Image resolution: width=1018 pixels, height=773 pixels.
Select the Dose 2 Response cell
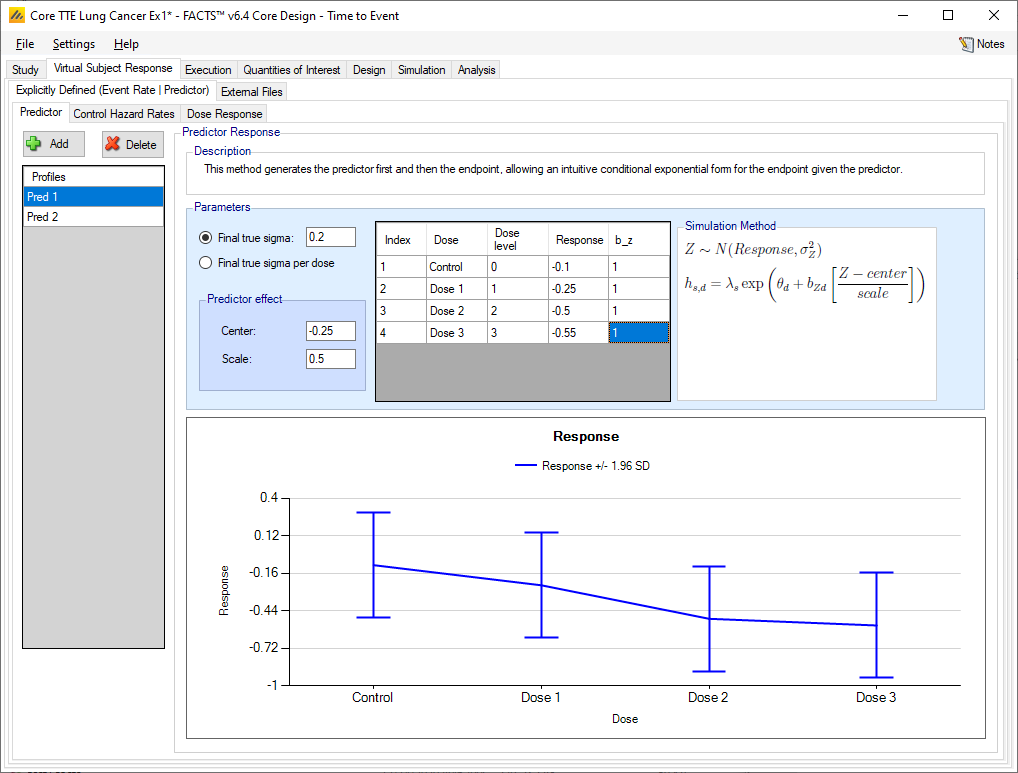coord(577,310)
